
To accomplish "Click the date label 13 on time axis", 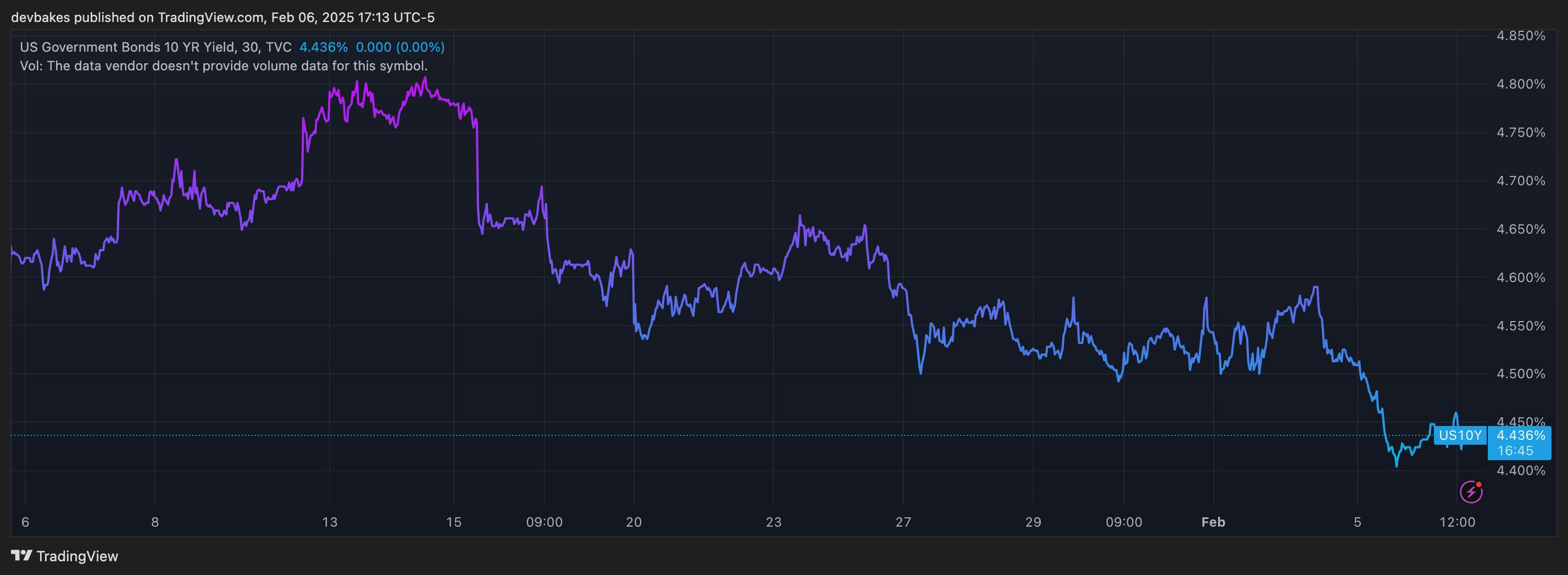I will click(x=329, y=522).
